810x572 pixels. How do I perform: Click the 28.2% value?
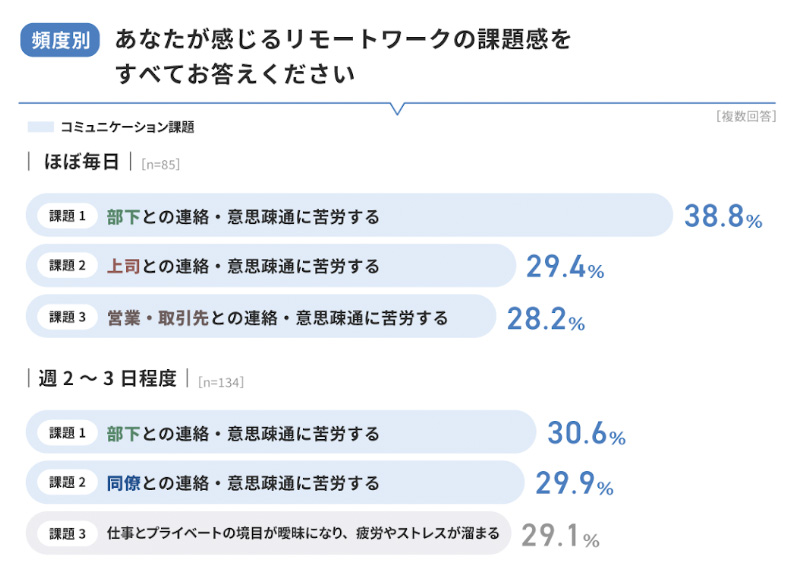545,318
